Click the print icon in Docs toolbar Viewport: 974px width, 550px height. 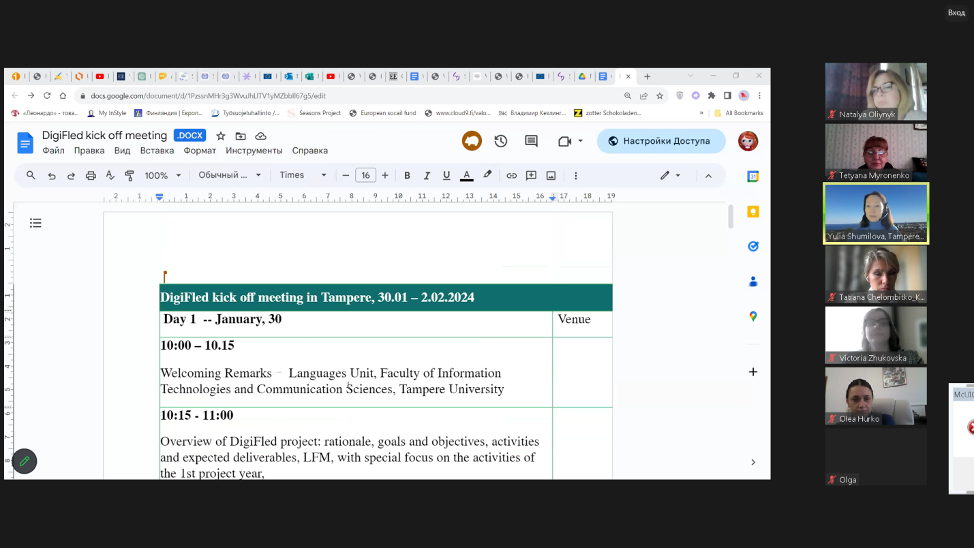(91, 175)
